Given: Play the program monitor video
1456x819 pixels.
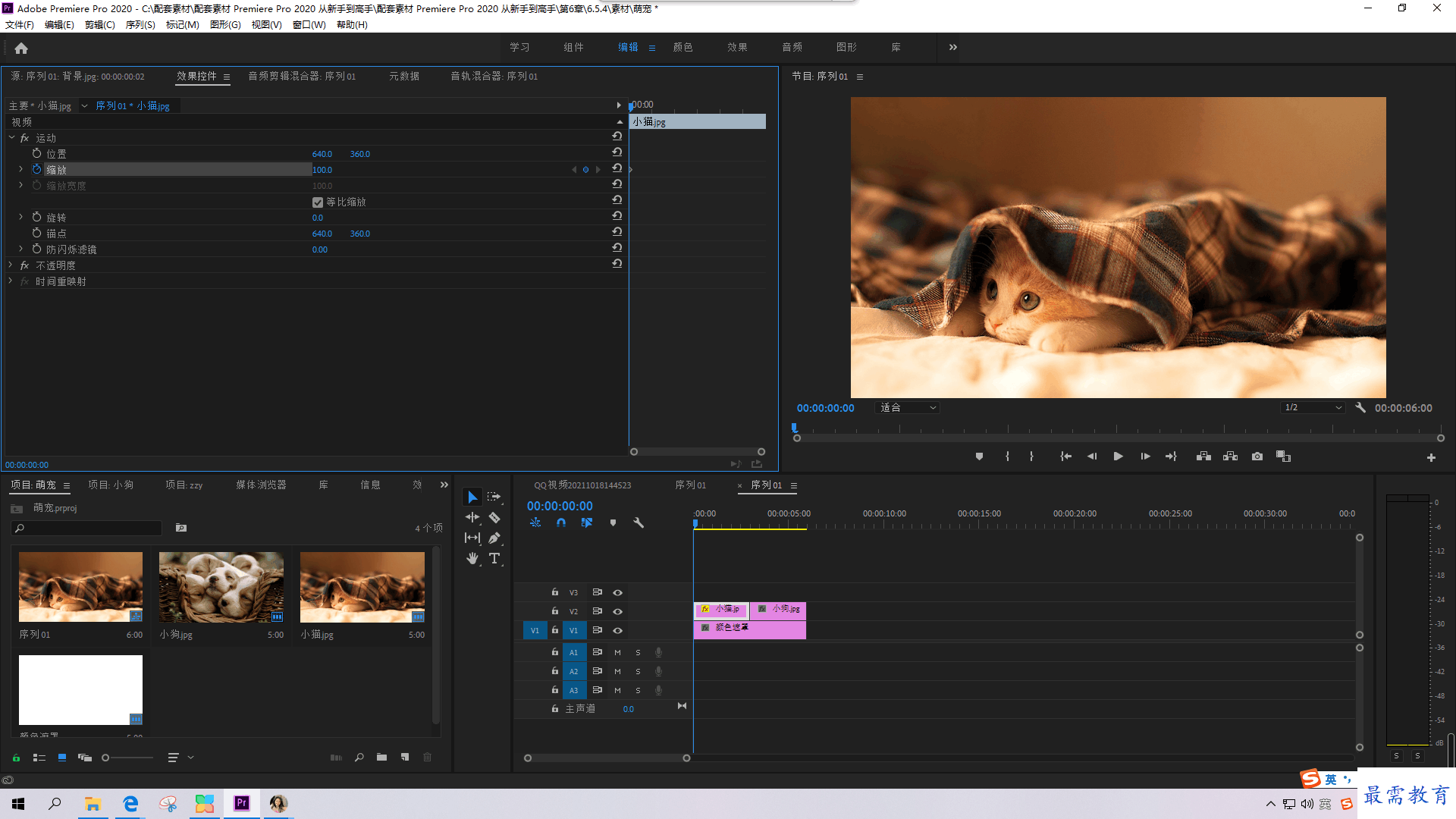Looking at the screenshot, I should (1118, 457).
